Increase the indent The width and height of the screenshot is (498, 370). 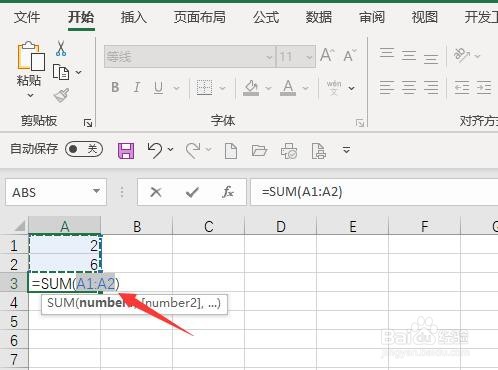click(484, 88)
